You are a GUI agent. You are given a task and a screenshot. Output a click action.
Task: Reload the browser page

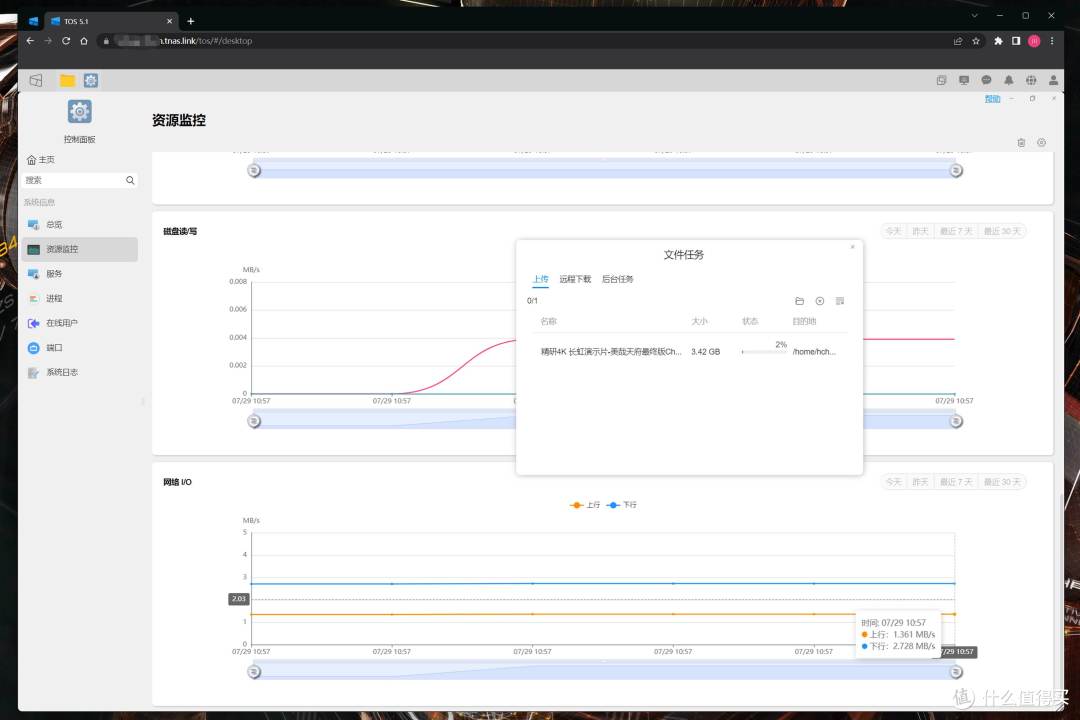(66, 41)
